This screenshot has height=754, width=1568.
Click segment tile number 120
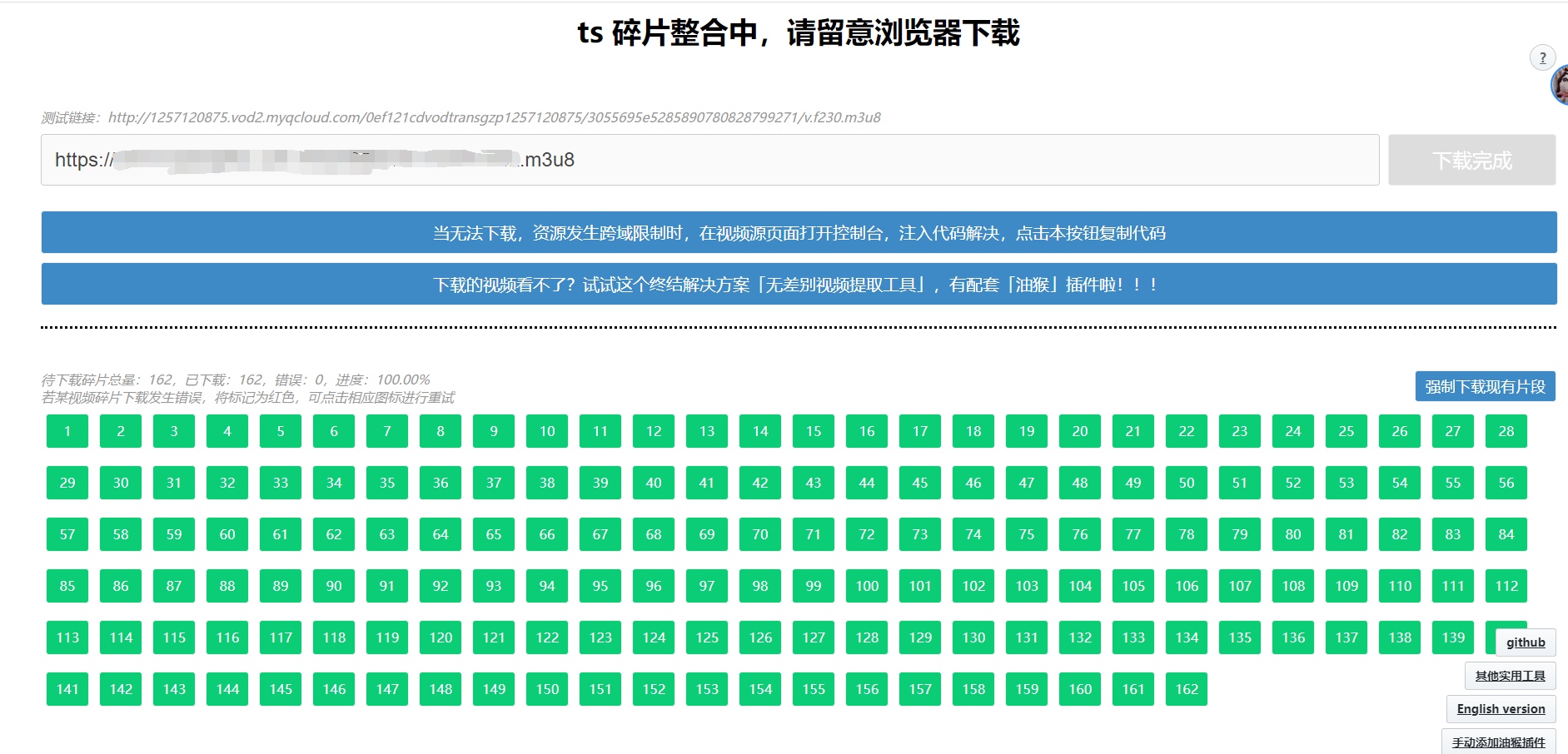point(441,637)
